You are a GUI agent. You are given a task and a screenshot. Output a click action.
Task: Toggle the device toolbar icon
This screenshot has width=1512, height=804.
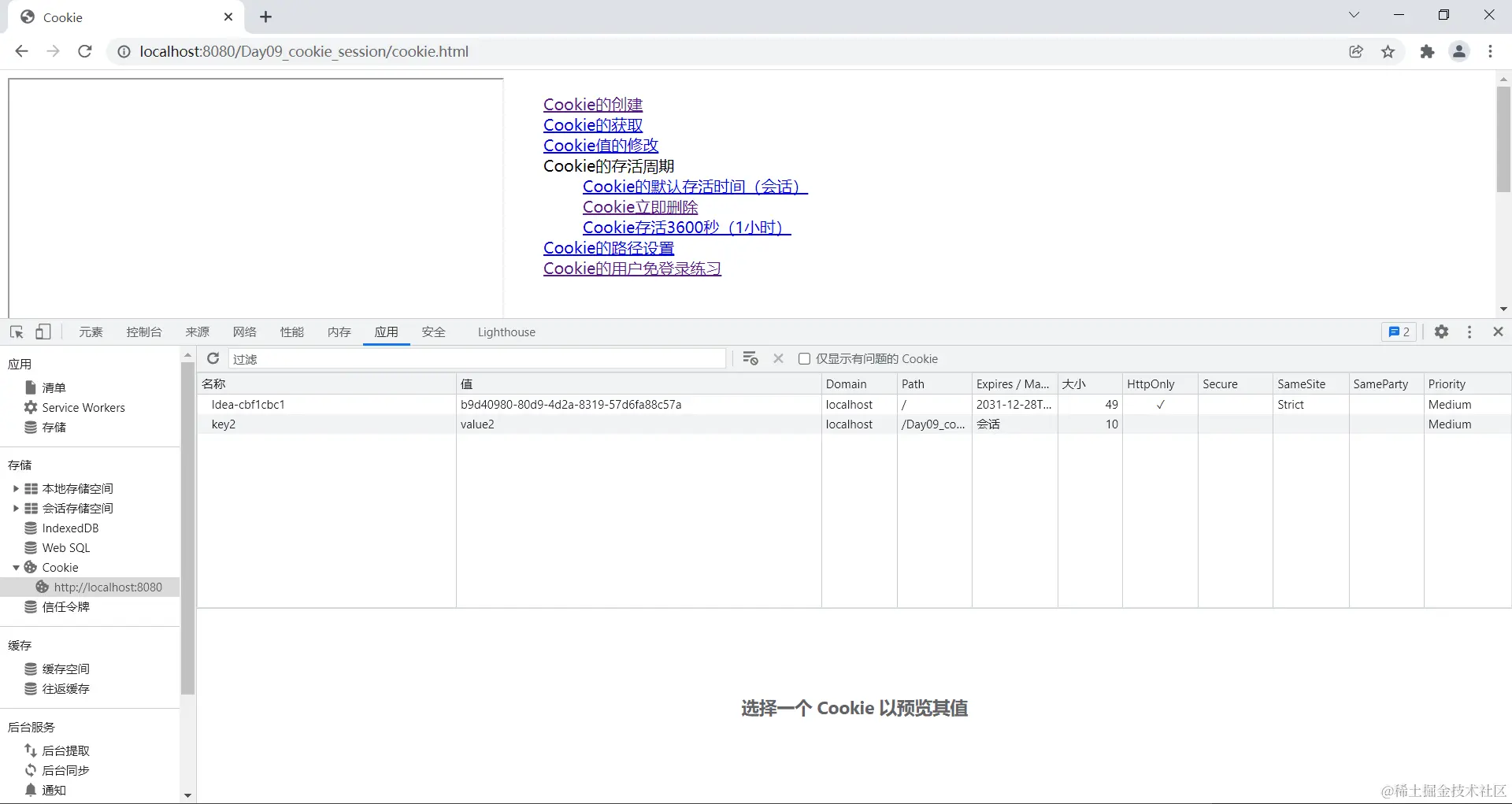pyautogui.click(x=43, y=332)
